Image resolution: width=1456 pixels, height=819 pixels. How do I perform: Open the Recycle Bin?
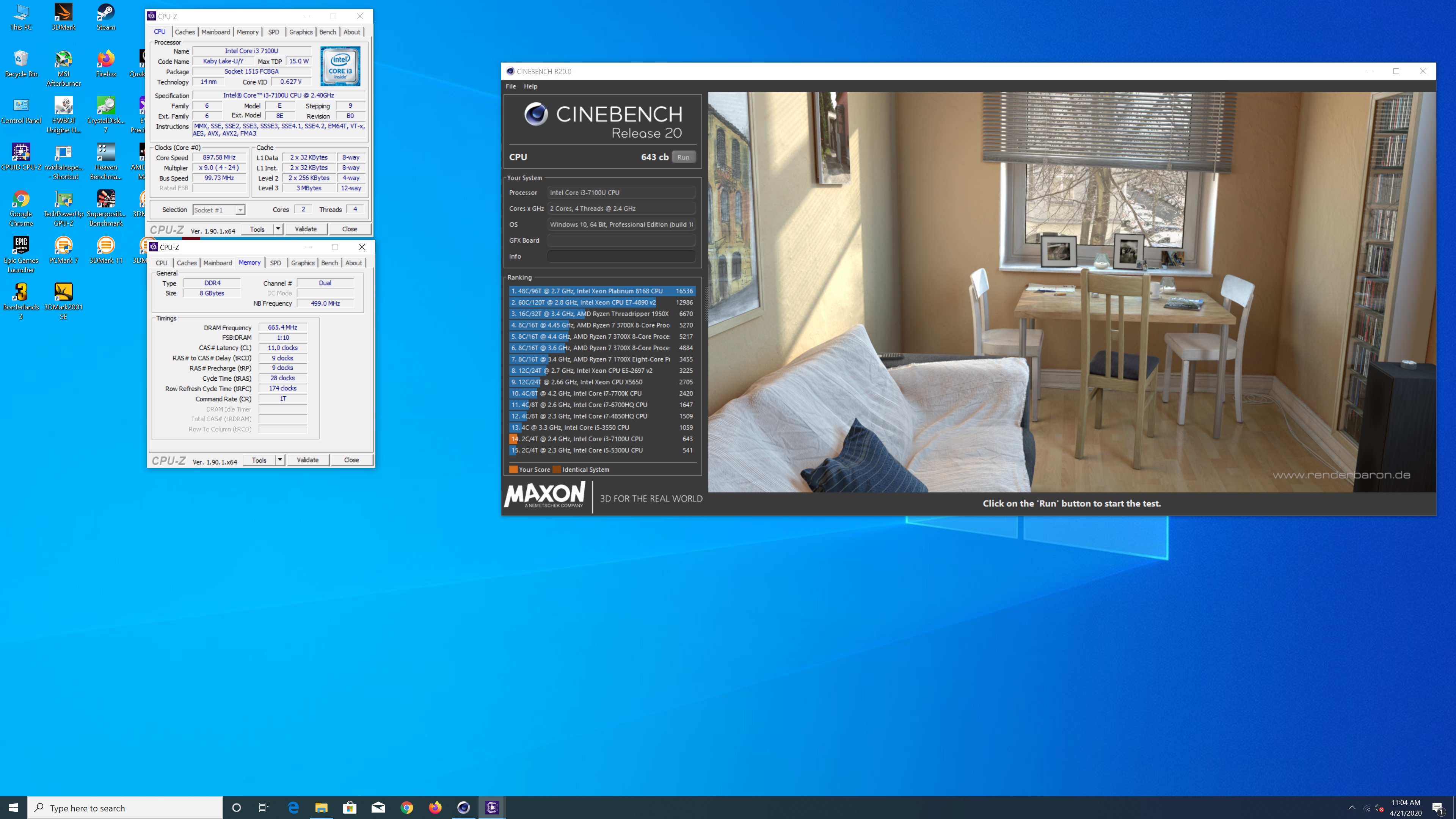tap(21, 63)
